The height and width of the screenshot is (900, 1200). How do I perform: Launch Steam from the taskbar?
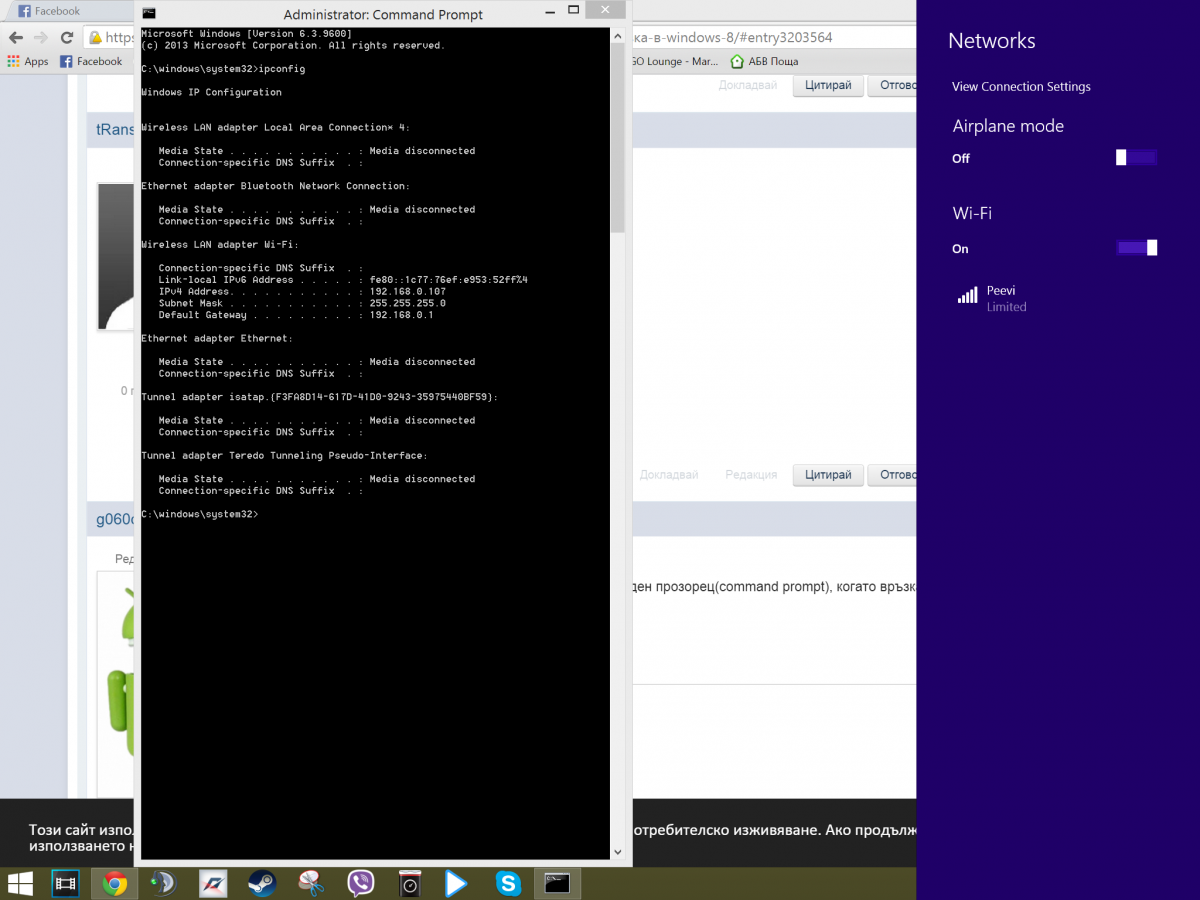tap(262, 883)
